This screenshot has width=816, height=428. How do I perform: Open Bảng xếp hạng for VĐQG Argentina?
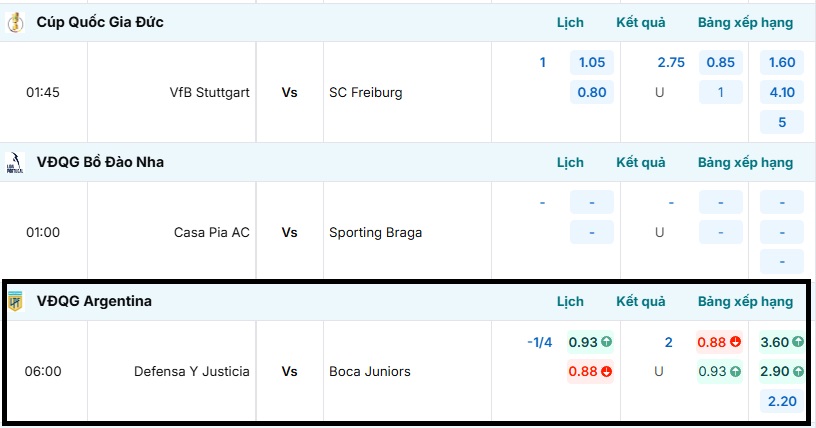coord(745,301)
